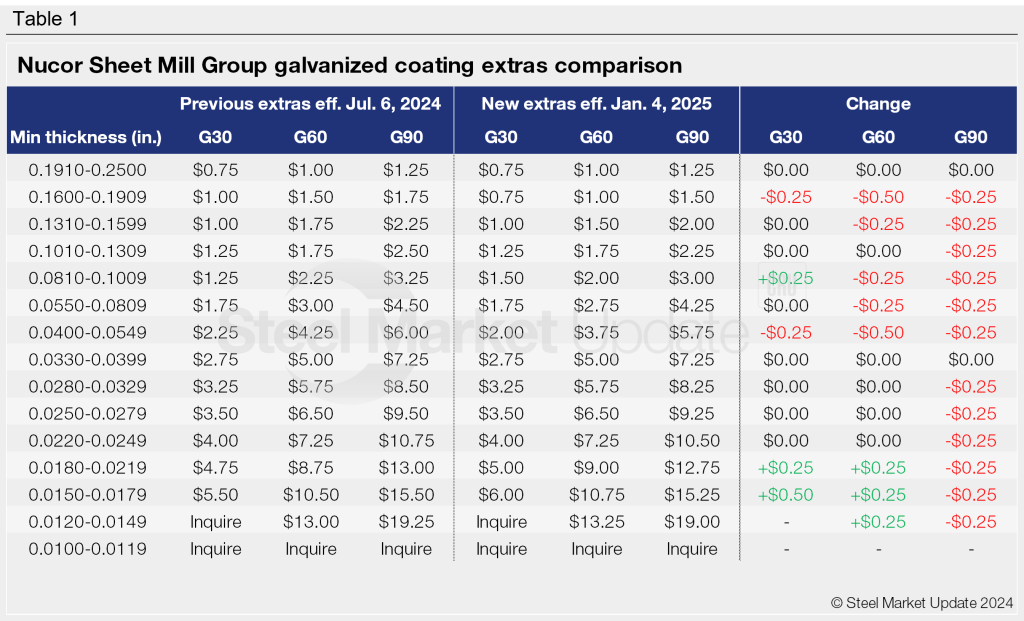The height and width of the screenshot is (621, 1024).
Task: Select the $19.25 previous G90 value
Action: tap(408, 521)
